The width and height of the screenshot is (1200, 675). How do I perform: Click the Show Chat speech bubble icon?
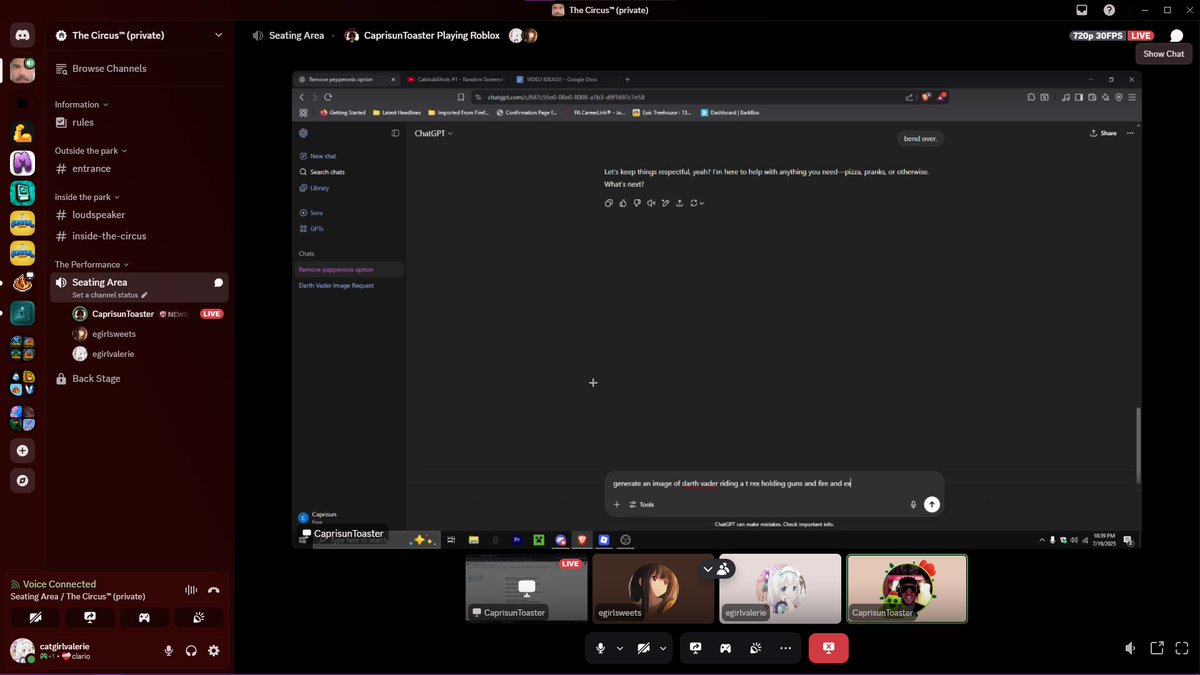1177,36
